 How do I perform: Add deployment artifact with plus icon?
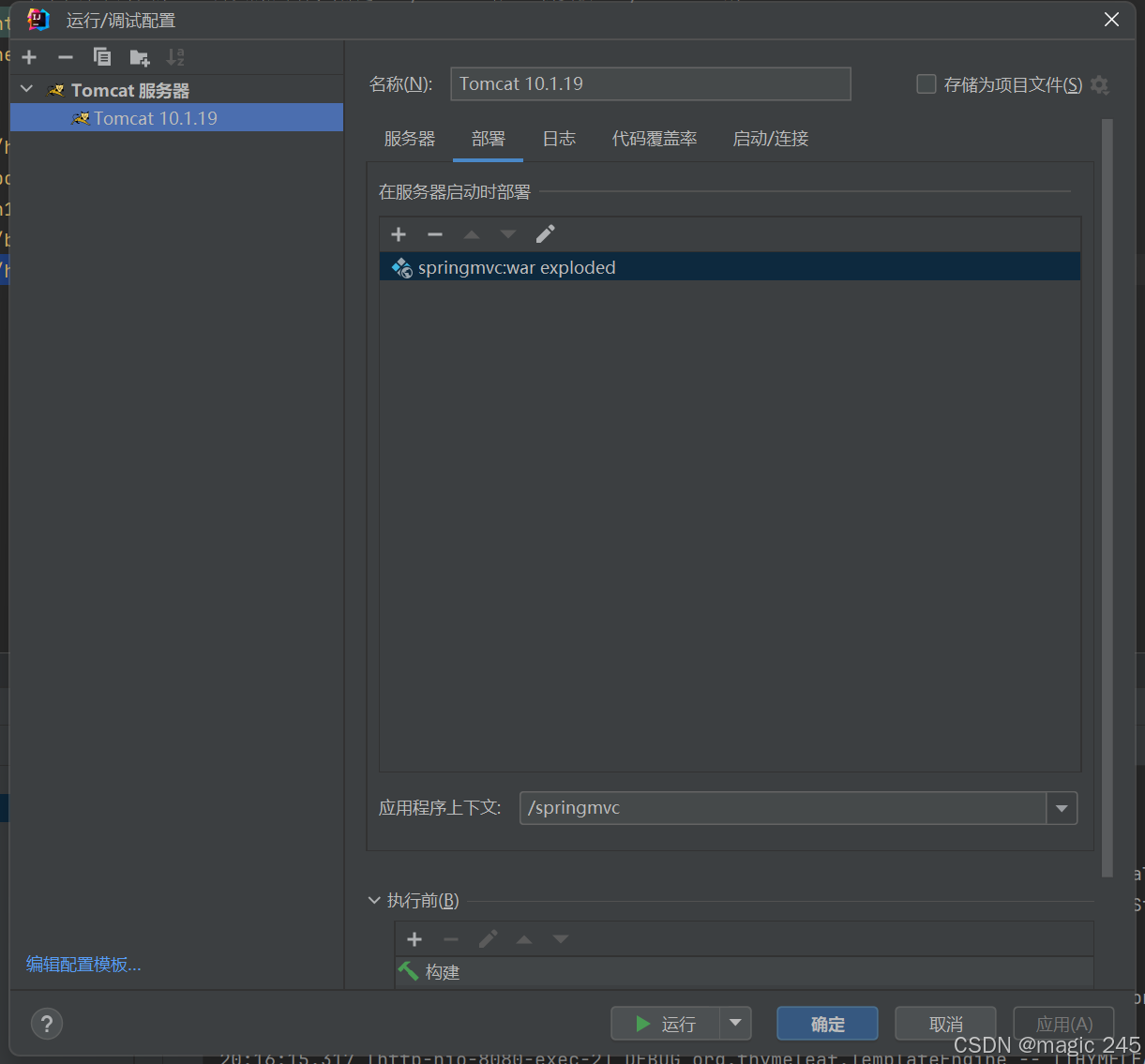pyautogui.click(x=399, y=234)
